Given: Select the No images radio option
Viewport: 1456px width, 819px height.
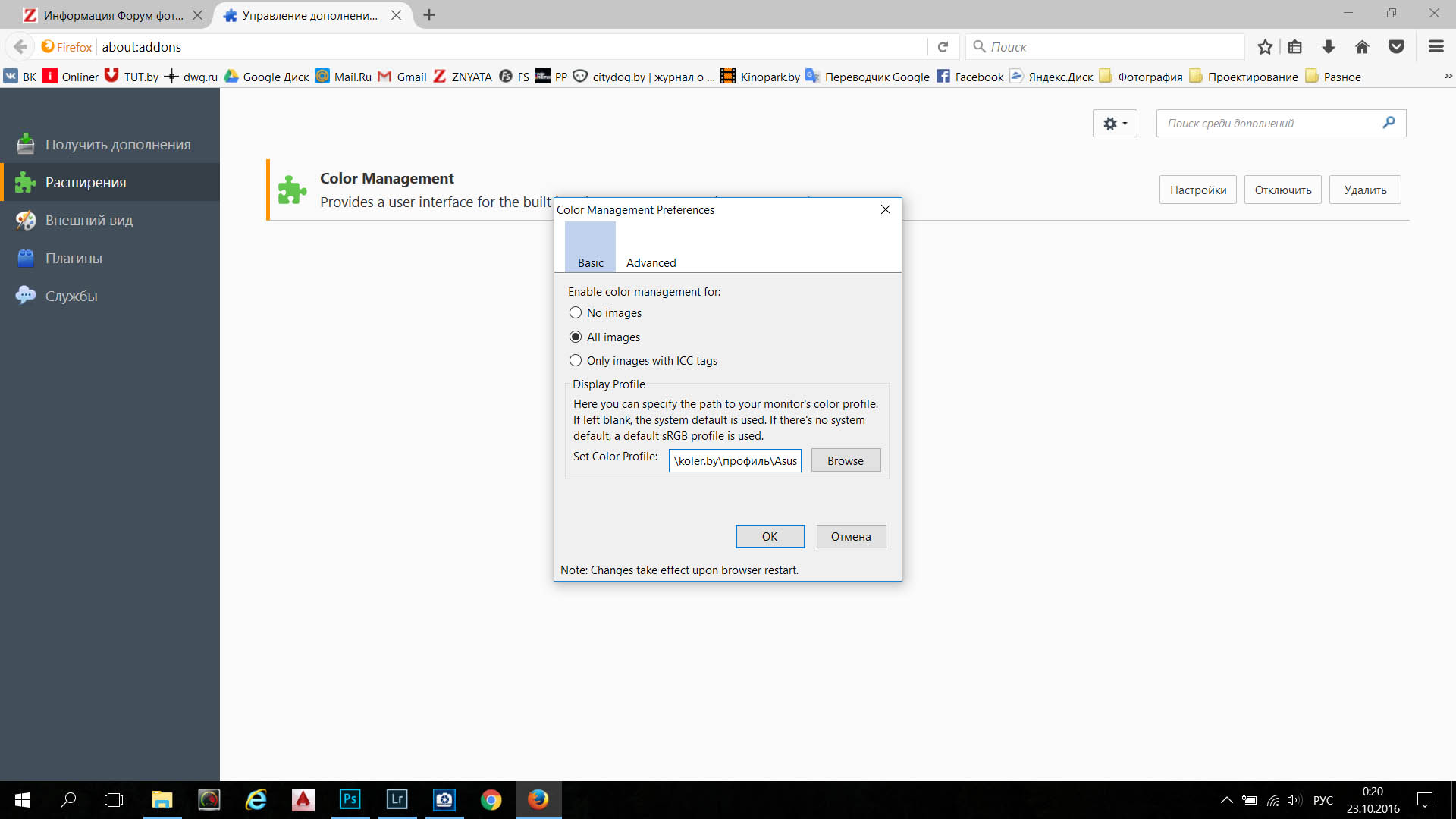Looking at the screenshot, I should (576, 313).
